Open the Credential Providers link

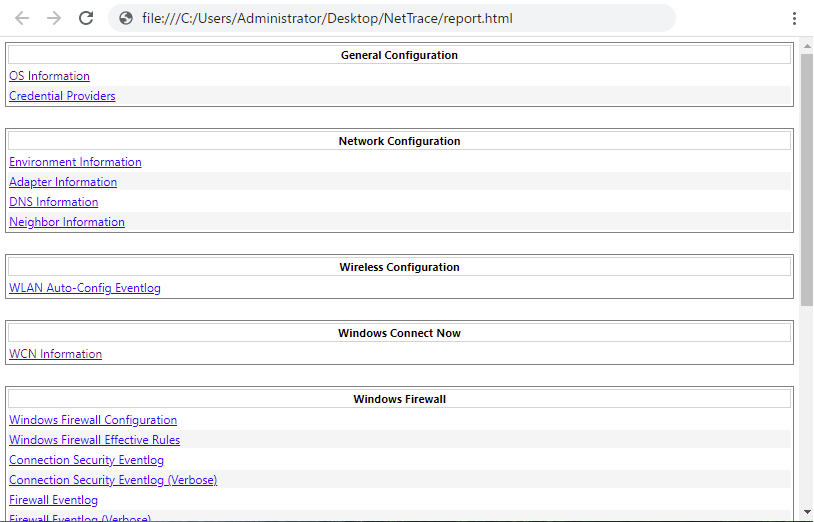point(62,96)
